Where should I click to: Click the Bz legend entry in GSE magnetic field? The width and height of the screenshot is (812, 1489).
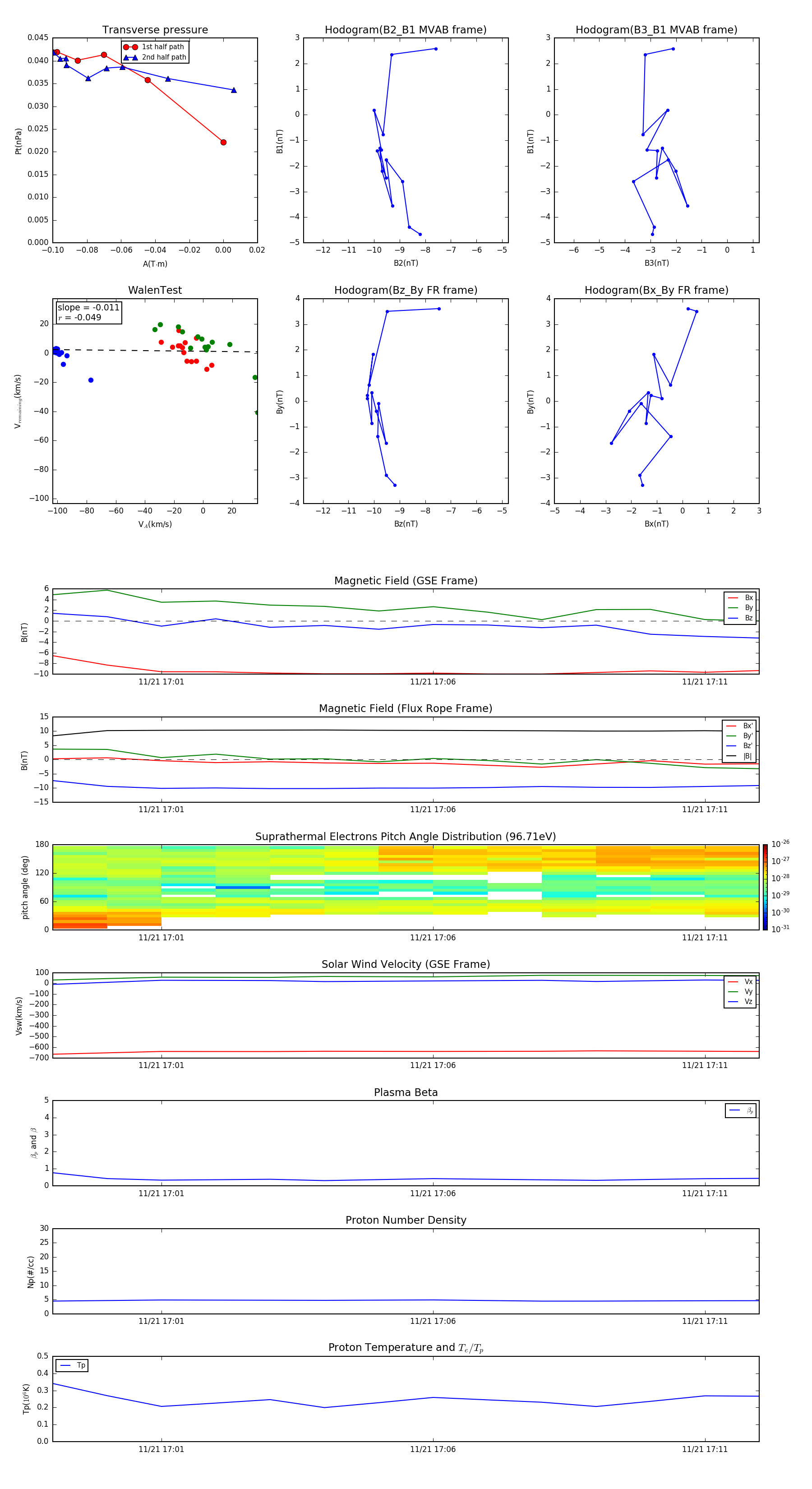[x=740, y=618]
